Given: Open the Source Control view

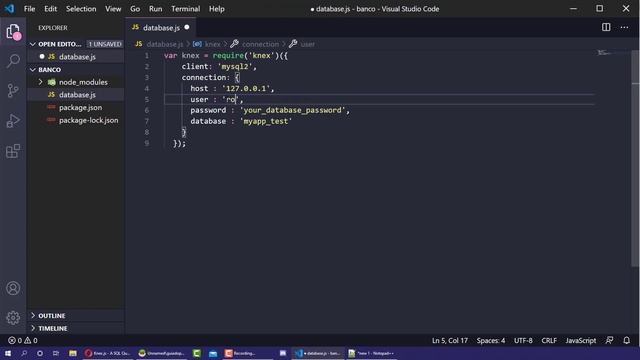Looking at the screenshot, I should pyautogui.click(x=13, y=91).
